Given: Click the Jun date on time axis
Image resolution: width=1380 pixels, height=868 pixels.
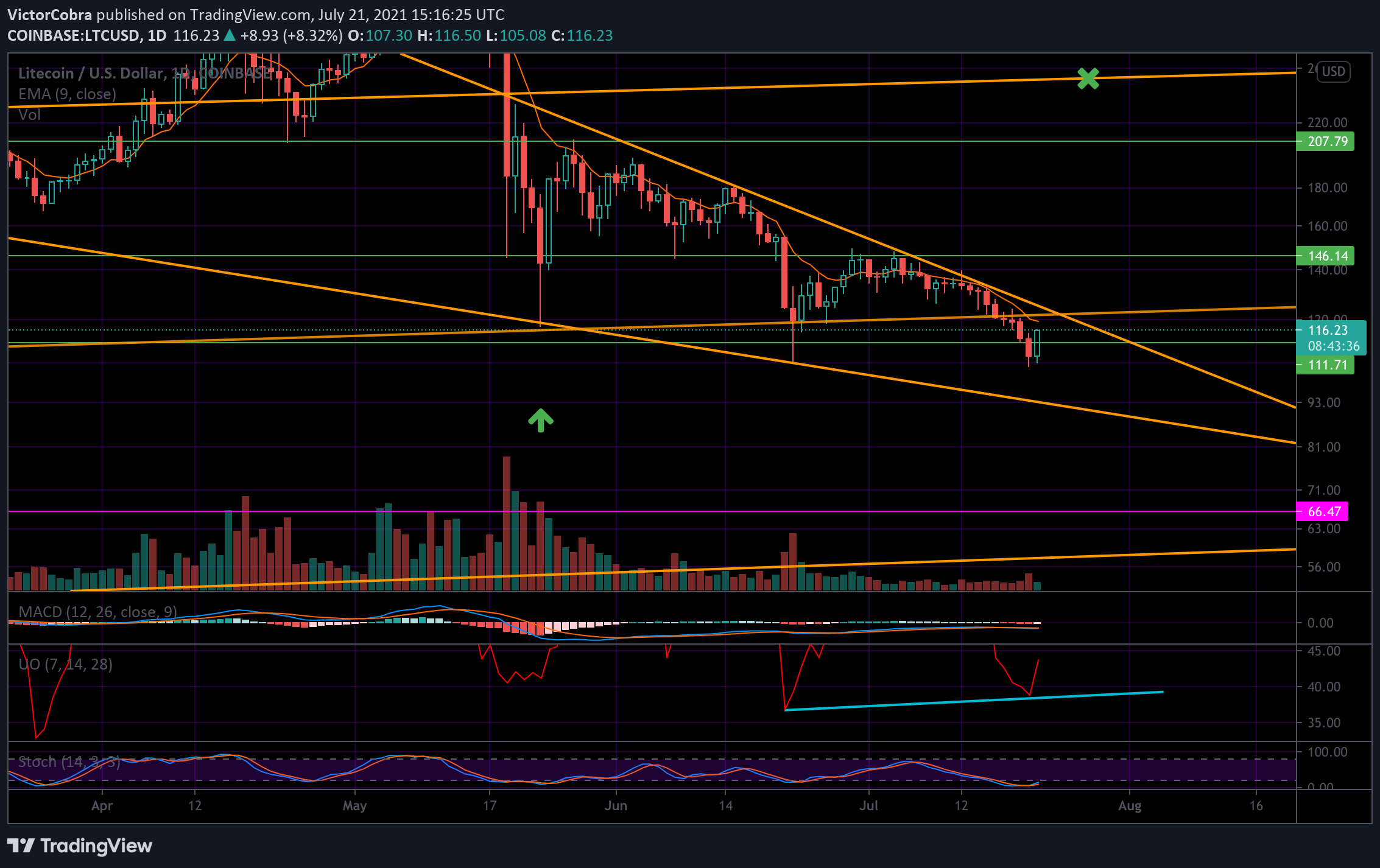Looking at the screenshot, I should pos(616,805).
